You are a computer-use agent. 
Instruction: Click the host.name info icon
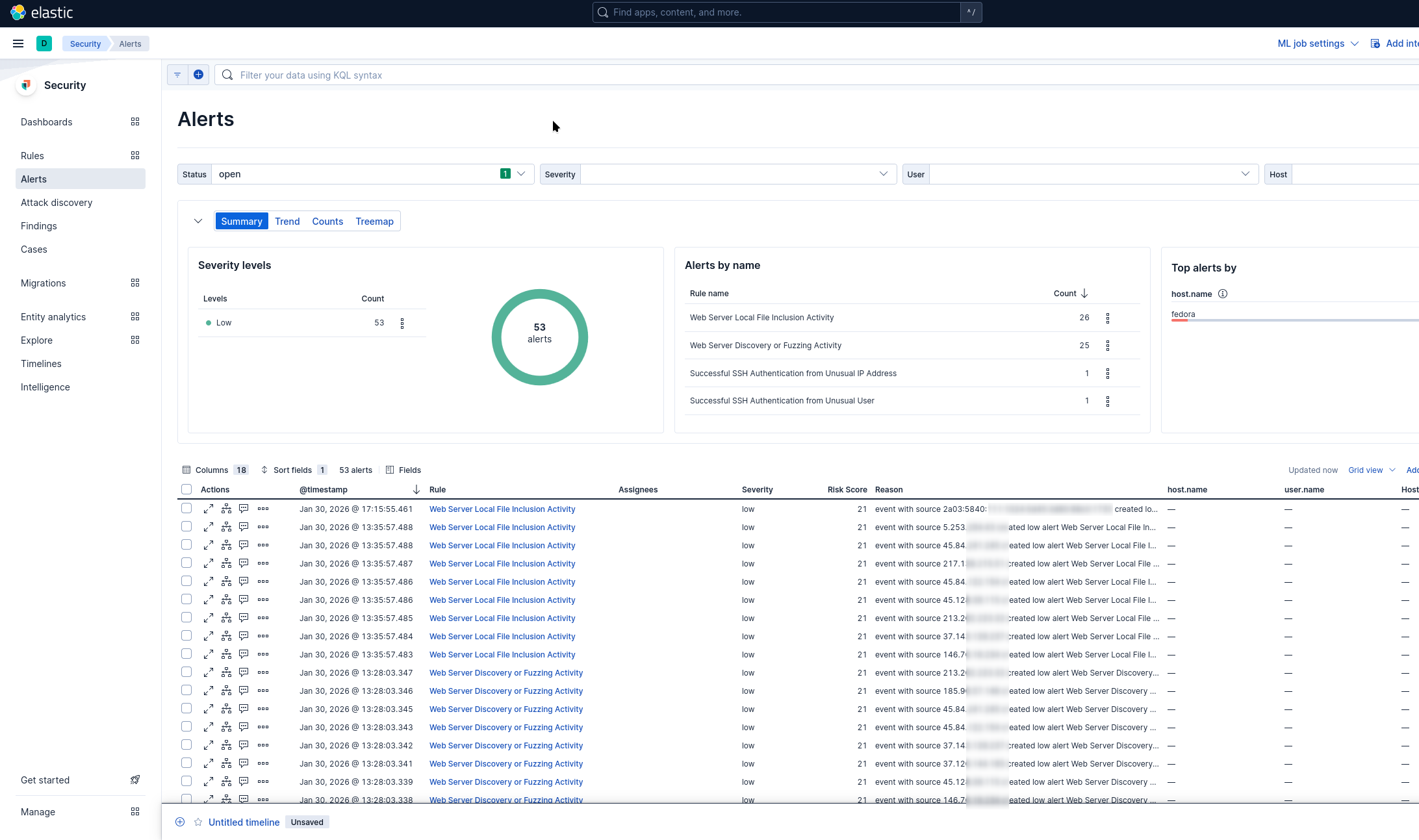point(1222,294)
